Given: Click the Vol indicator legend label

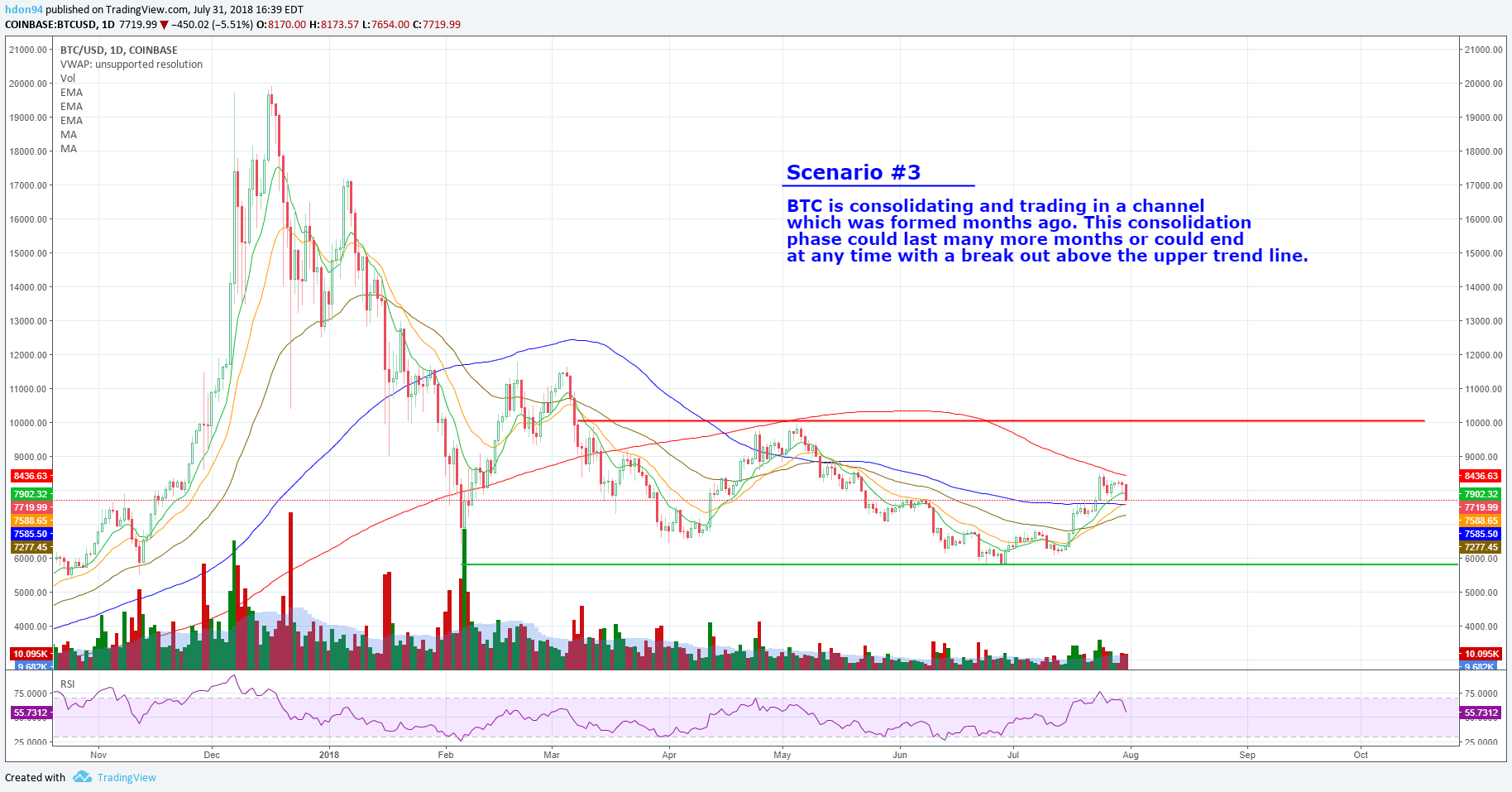Looking at the screenshot, I should 68,79.
